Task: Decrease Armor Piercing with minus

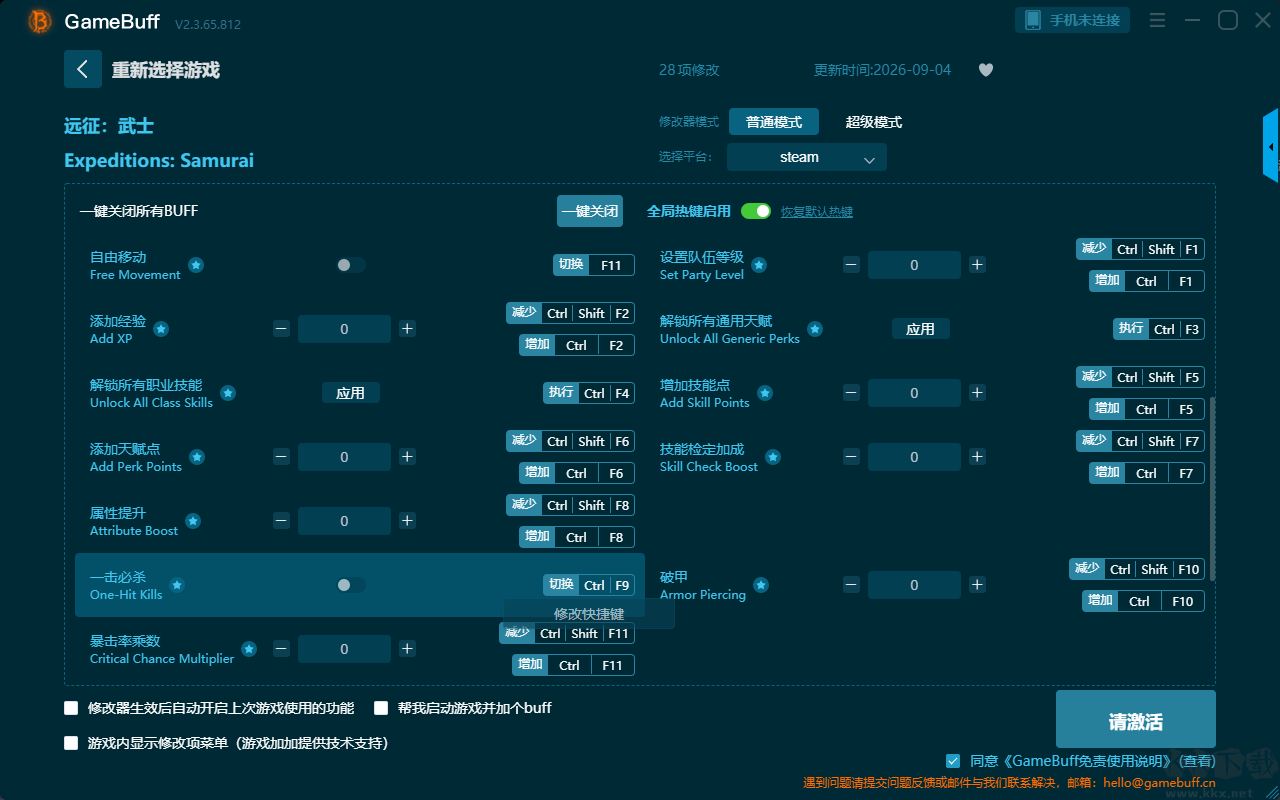Action: click(851, 585)
